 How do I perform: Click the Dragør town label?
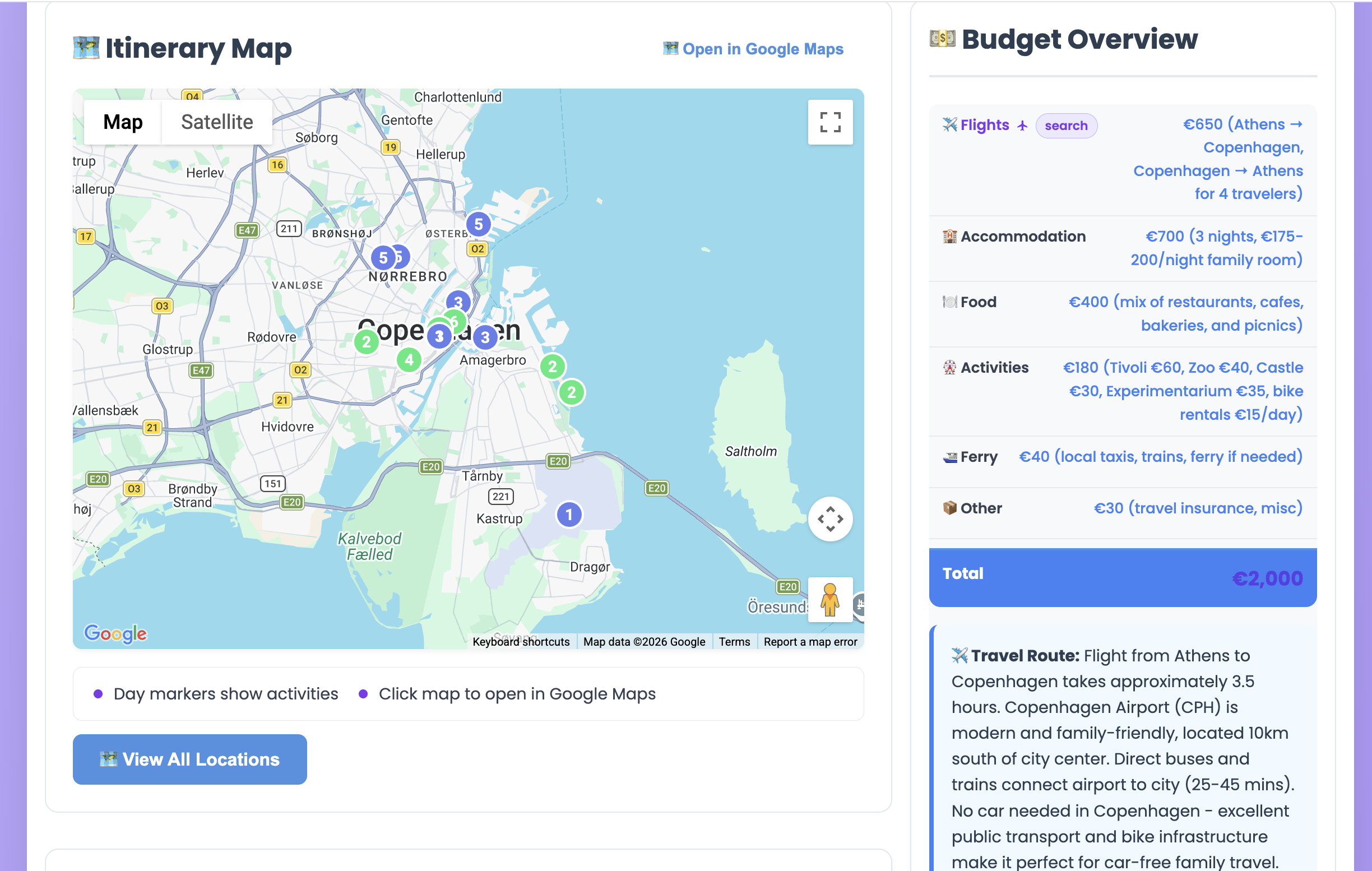[590, 567]
